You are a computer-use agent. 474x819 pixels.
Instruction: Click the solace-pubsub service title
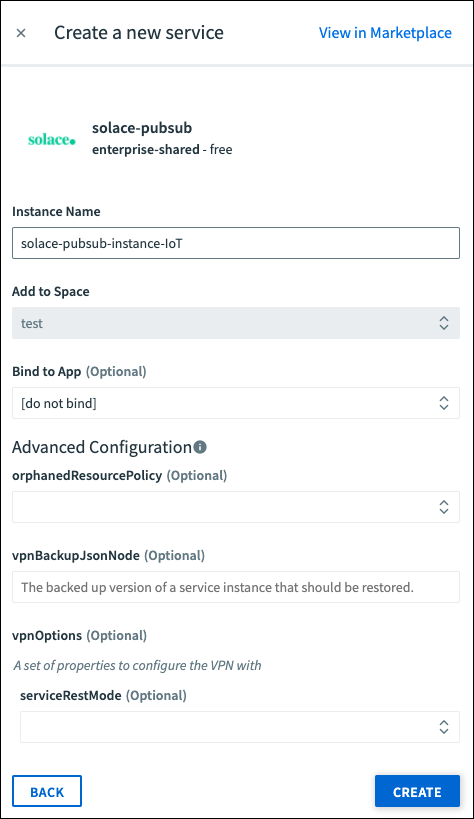coord(142,128)
